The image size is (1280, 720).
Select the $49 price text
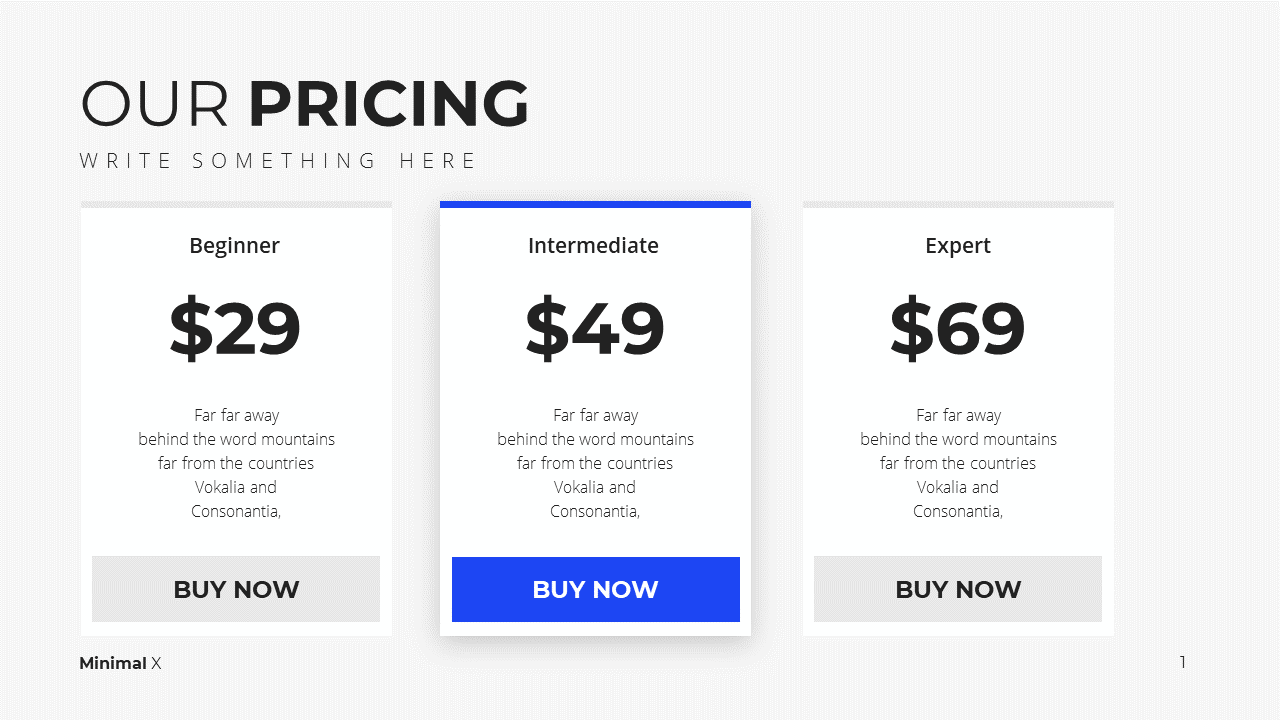coord(595,328)
